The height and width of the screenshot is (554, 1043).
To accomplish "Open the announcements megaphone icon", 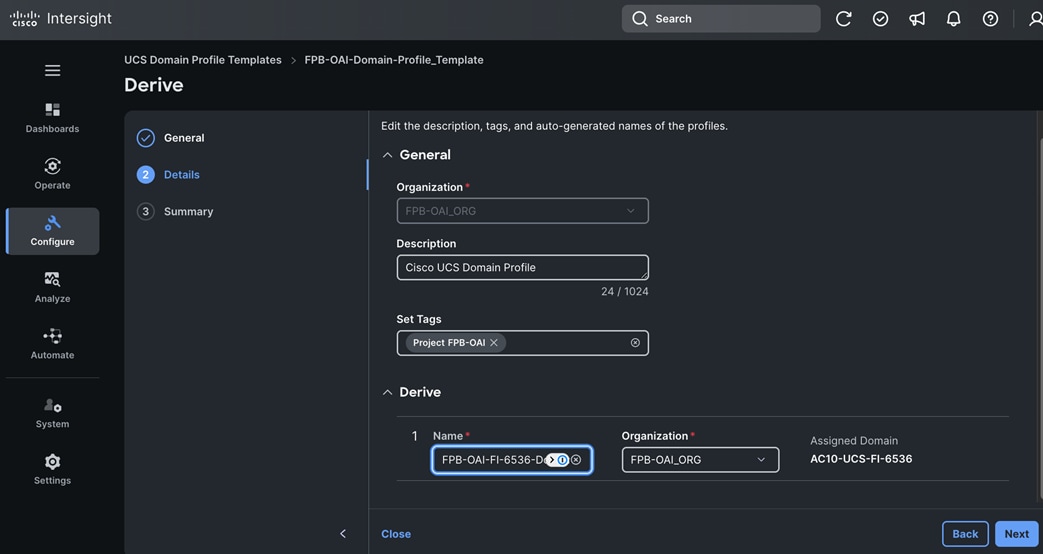I will tap(917, 19).
